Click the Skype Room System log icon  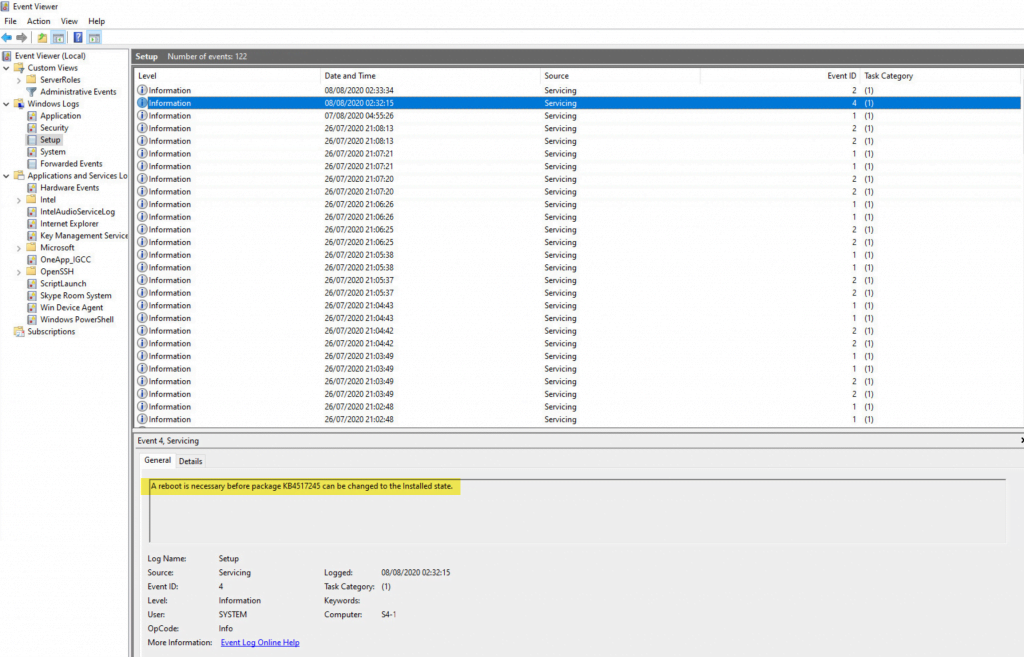[x=31, y=296]
